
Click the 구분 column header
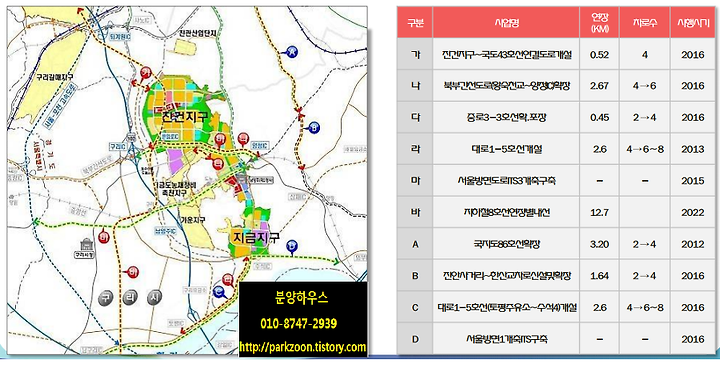415,22
